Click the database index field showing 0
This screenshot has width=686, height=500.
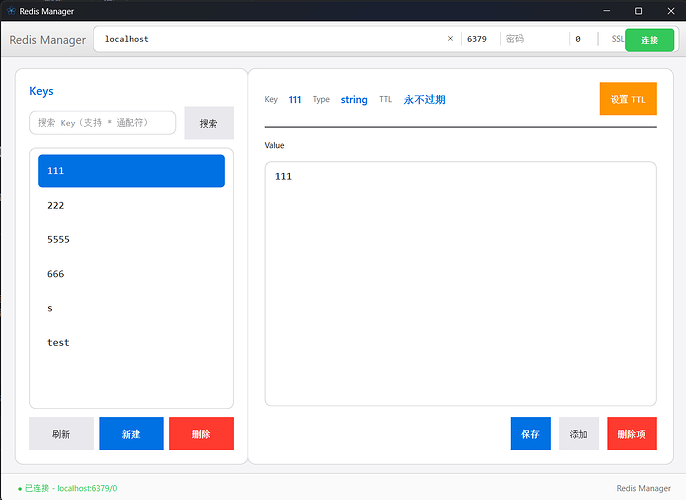point(583,39)
